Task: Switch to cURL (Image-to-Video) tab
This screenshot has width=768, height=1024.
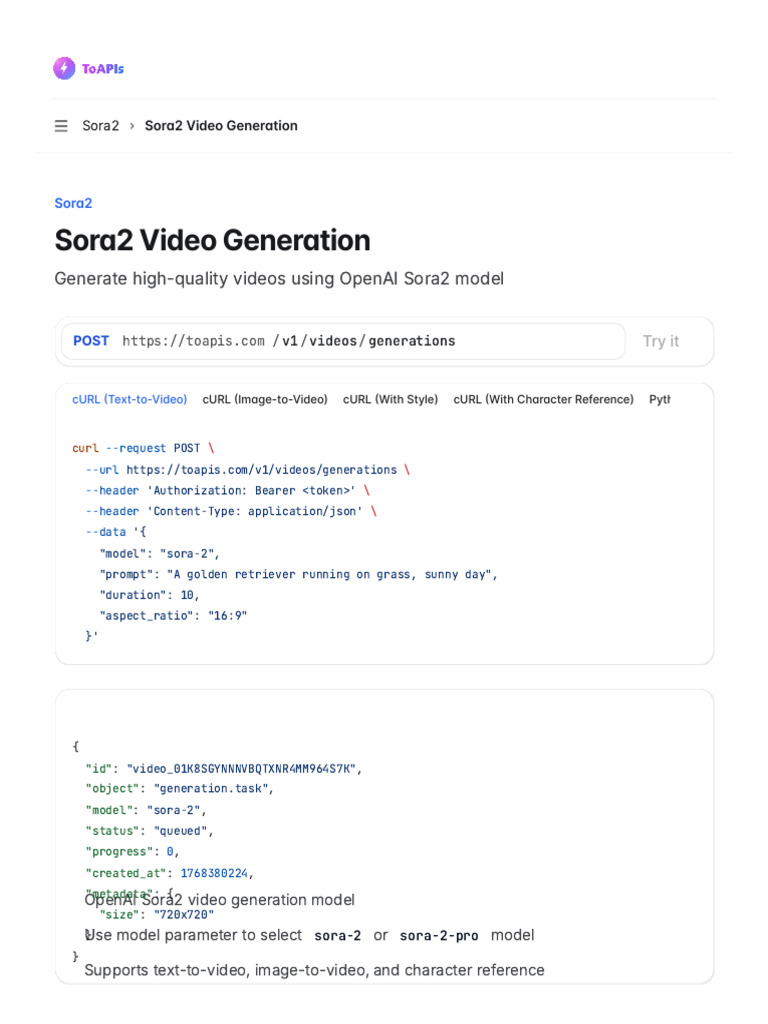Action: [264, 399]
